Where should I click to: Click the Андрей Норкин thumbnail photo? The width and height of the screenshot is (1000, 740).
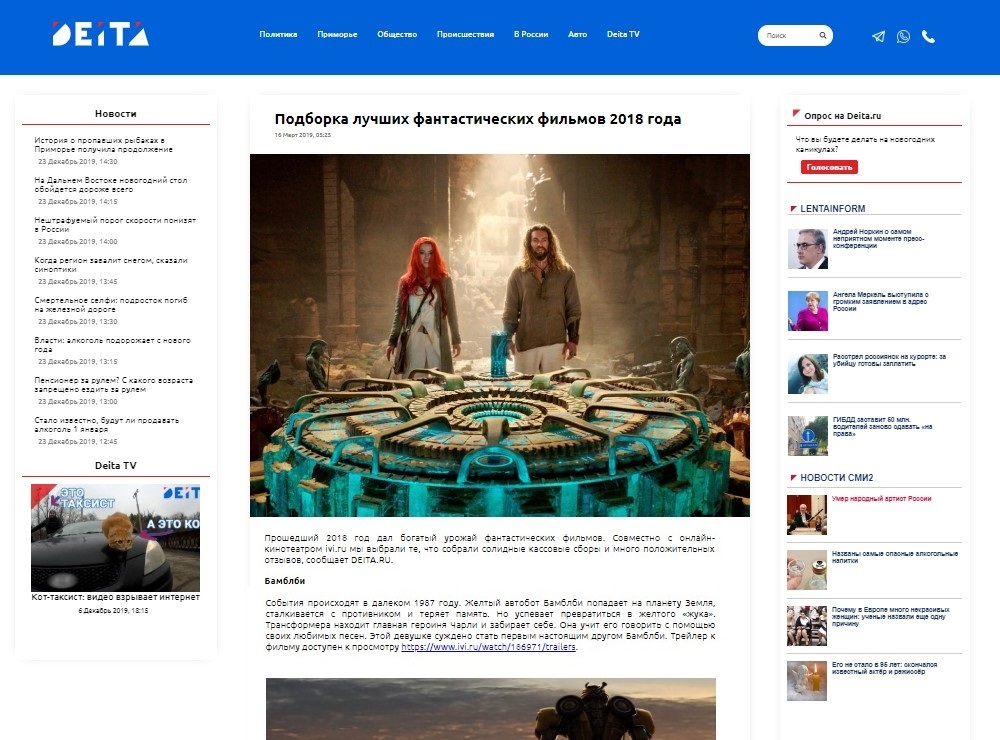coord(807,249)
